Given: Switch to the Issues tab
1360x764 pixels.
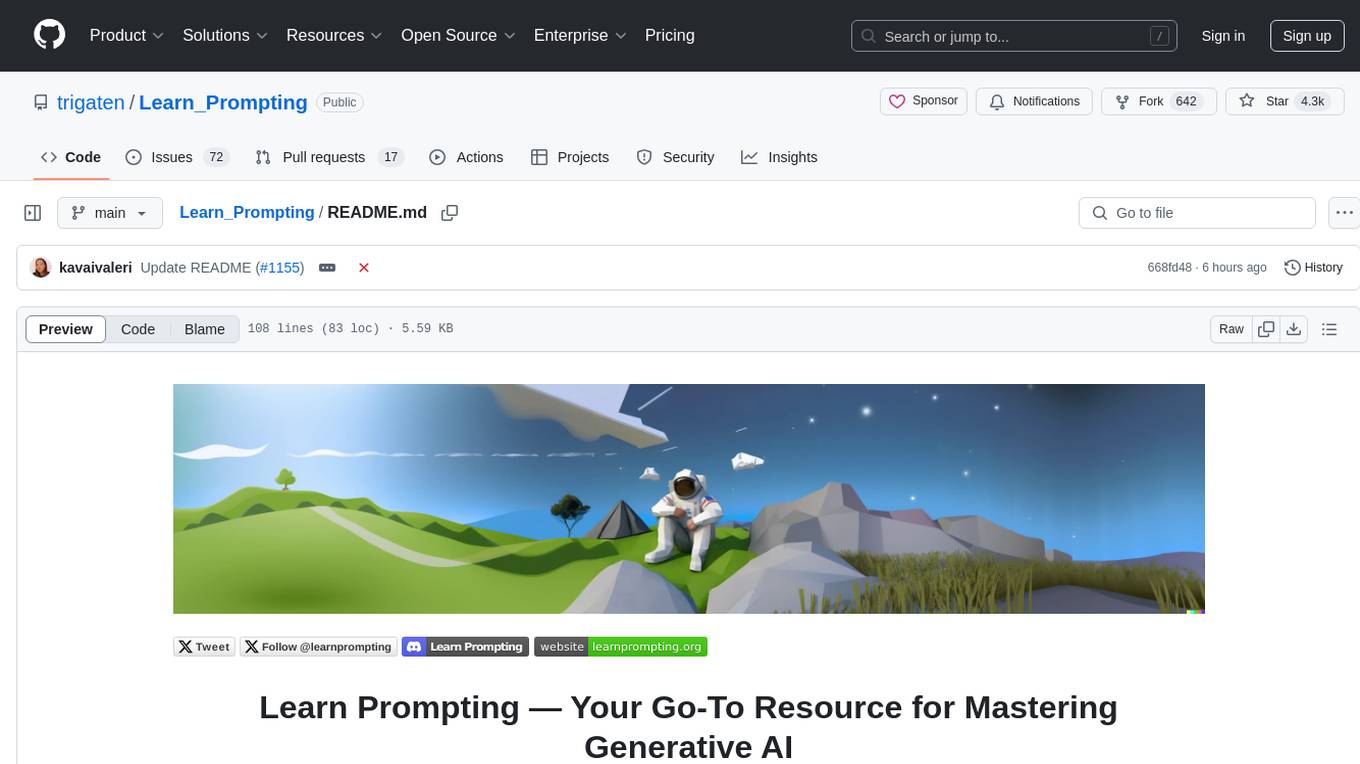Looking at the screenshot, I should point(177,157).
